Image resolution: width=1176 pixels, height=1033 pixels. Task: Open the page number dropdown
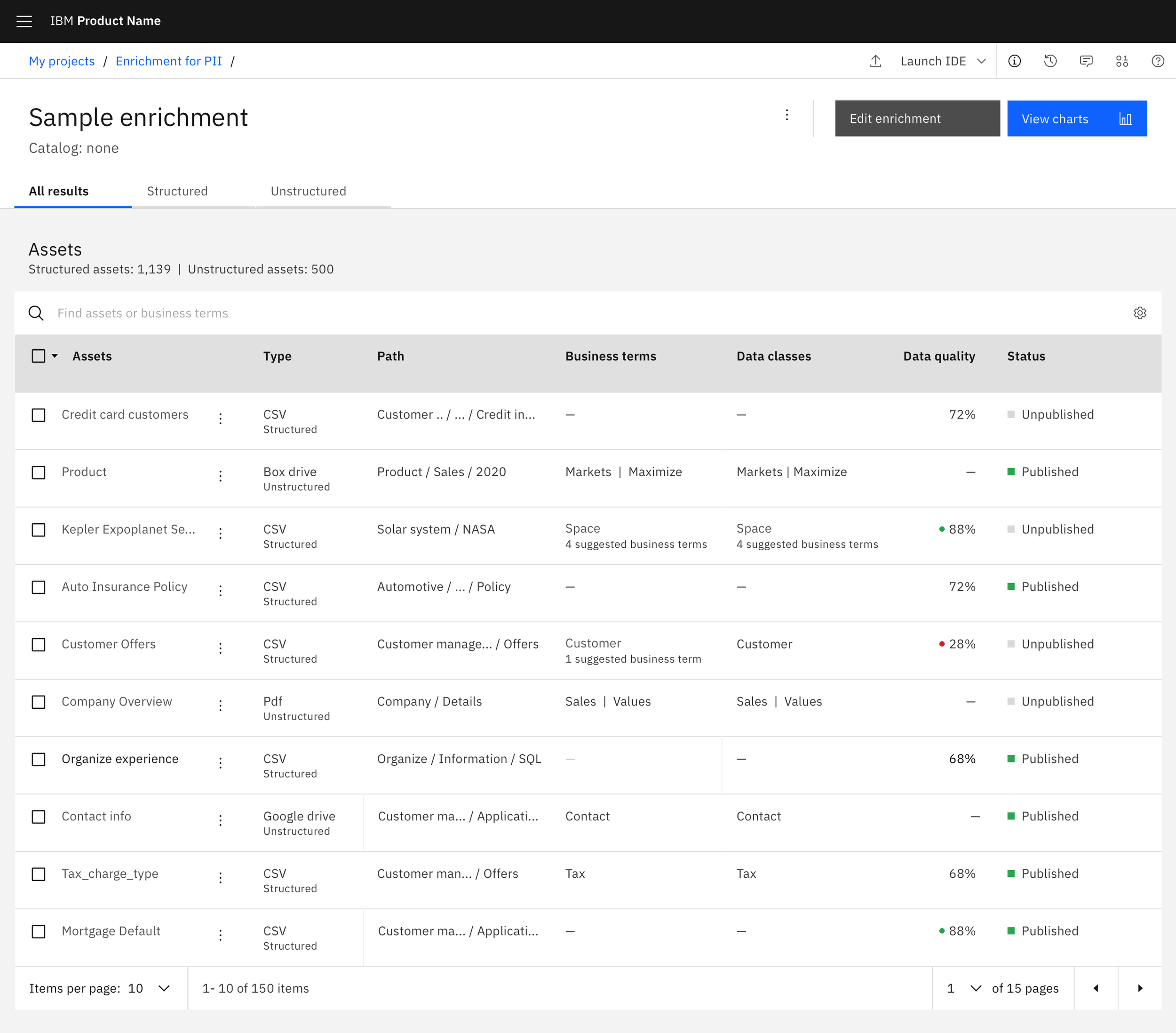pos(964,988)
